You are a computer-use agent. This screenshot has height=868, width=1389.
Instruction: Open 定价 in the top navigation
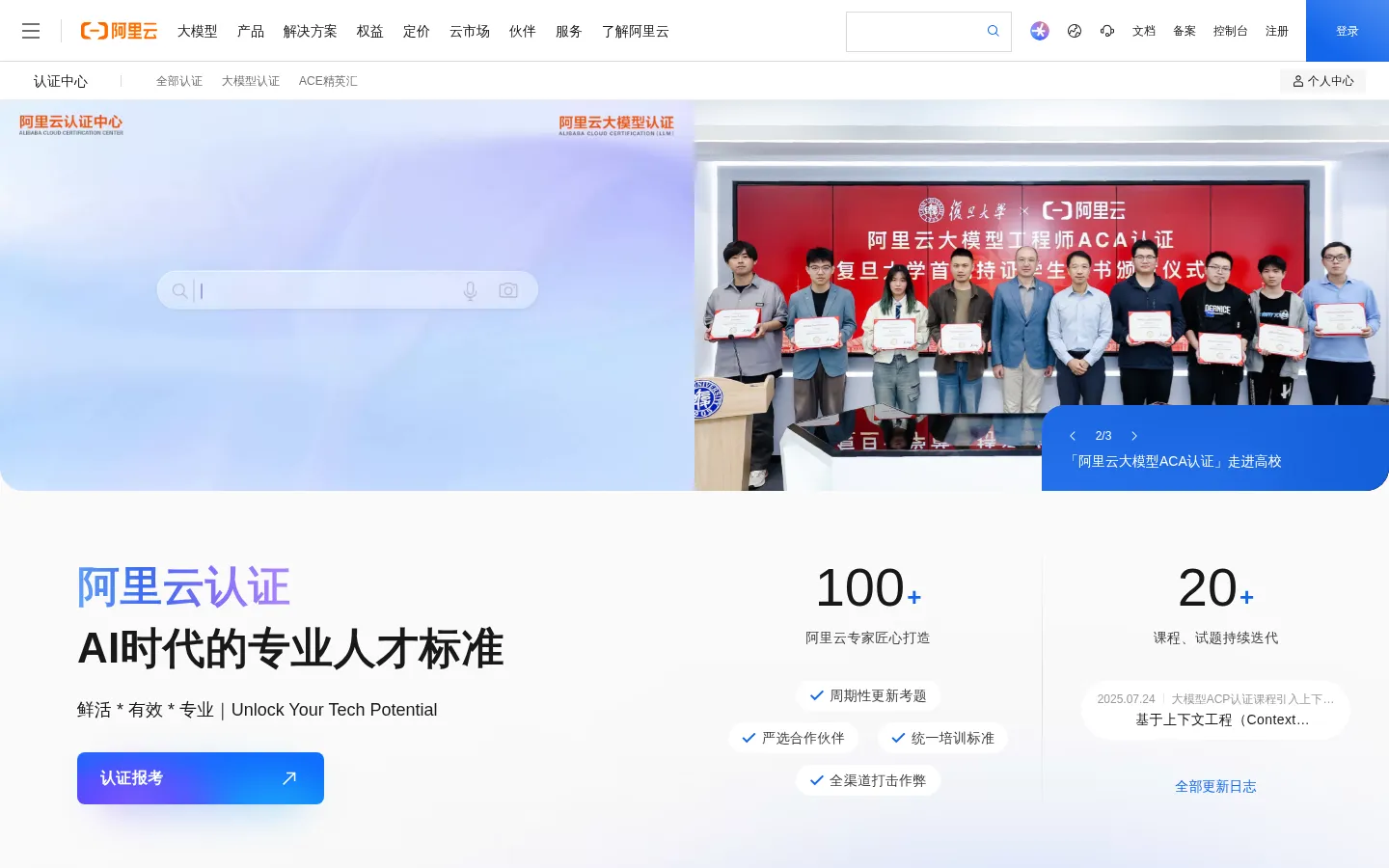tap(417, 31)
